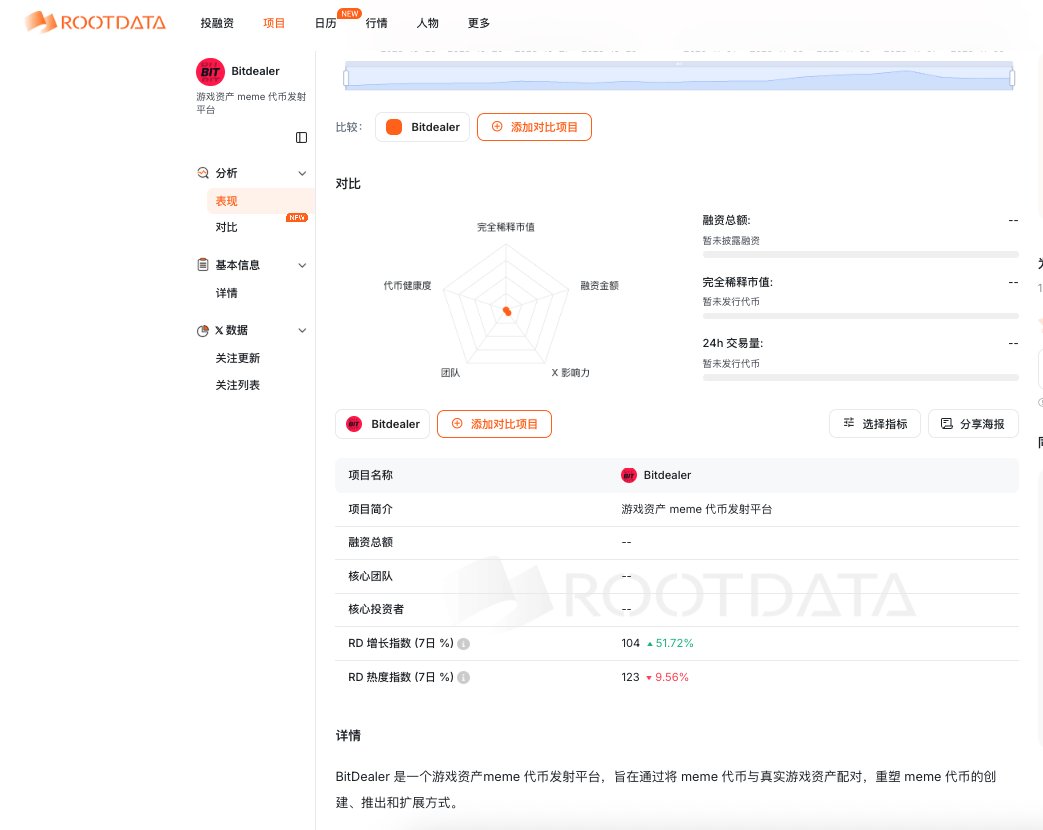The height and width of the screenshot is (830, 1043).
Task: Click info icon next to RD 增长指数
Action: click(x=464, y=644)
